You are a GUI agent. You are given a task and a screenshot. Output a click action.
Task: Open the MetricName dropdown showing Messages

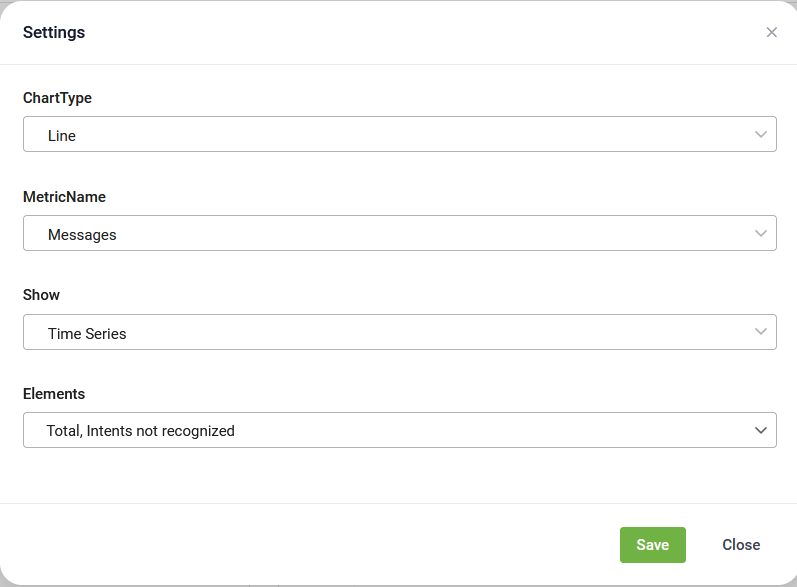click(x=400, y=233)
